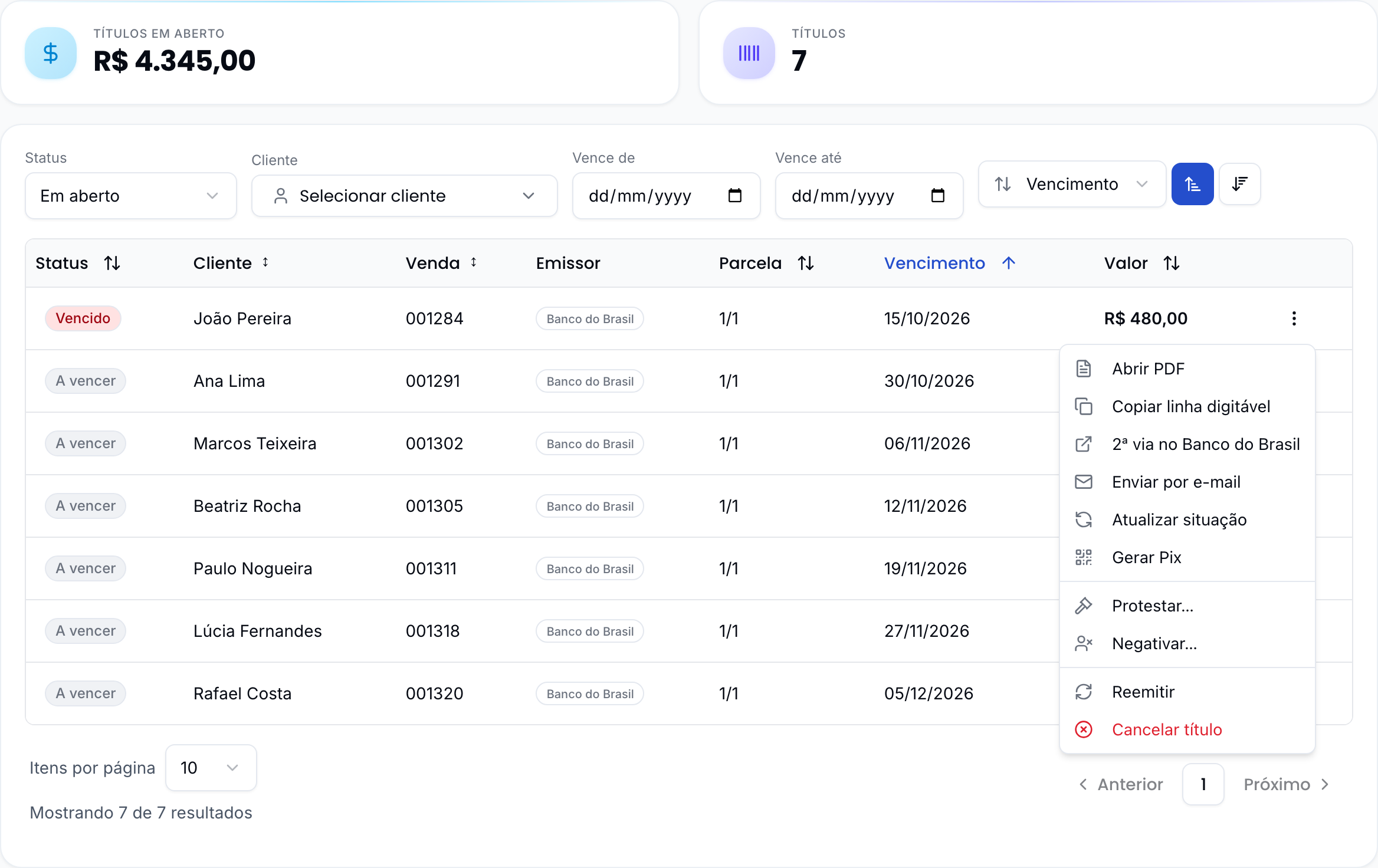This screenshot has width=1378, height=868.
Task: Select the red Cancelar título option
Action: [x=1187, y=729]
